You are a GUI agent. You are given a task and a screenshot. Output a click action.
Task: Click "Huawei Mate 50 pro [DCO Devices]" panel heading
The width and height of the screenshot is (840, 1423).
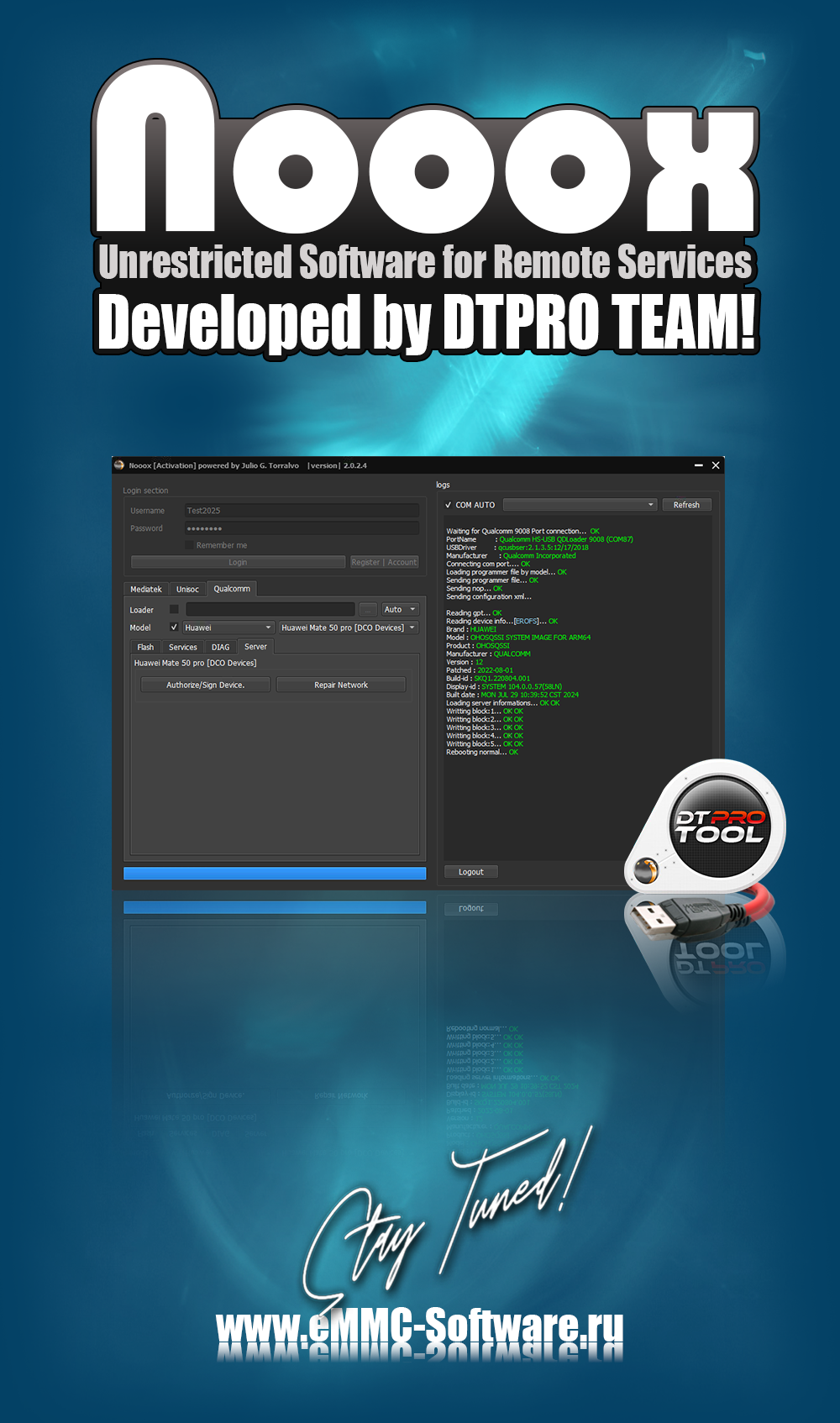point(196,663)
